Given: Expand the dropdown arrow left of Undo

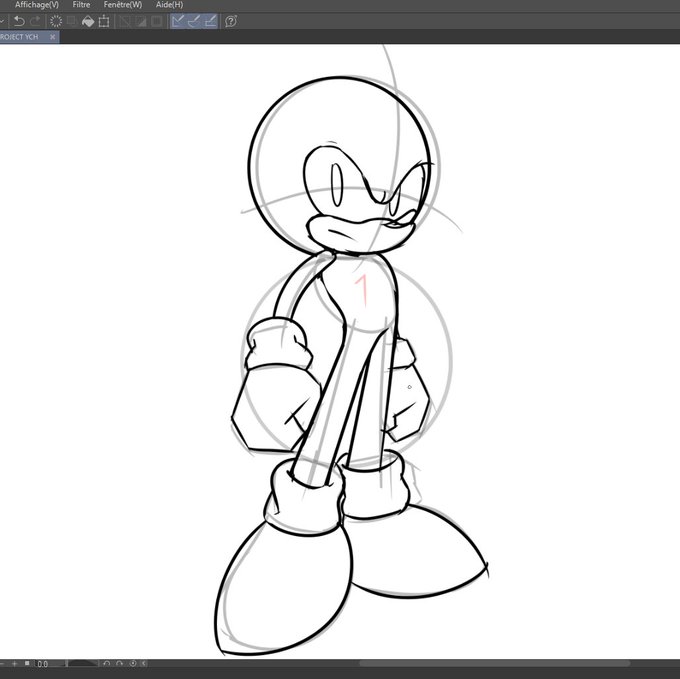Looking at the screenshot, I should [2, 21].
